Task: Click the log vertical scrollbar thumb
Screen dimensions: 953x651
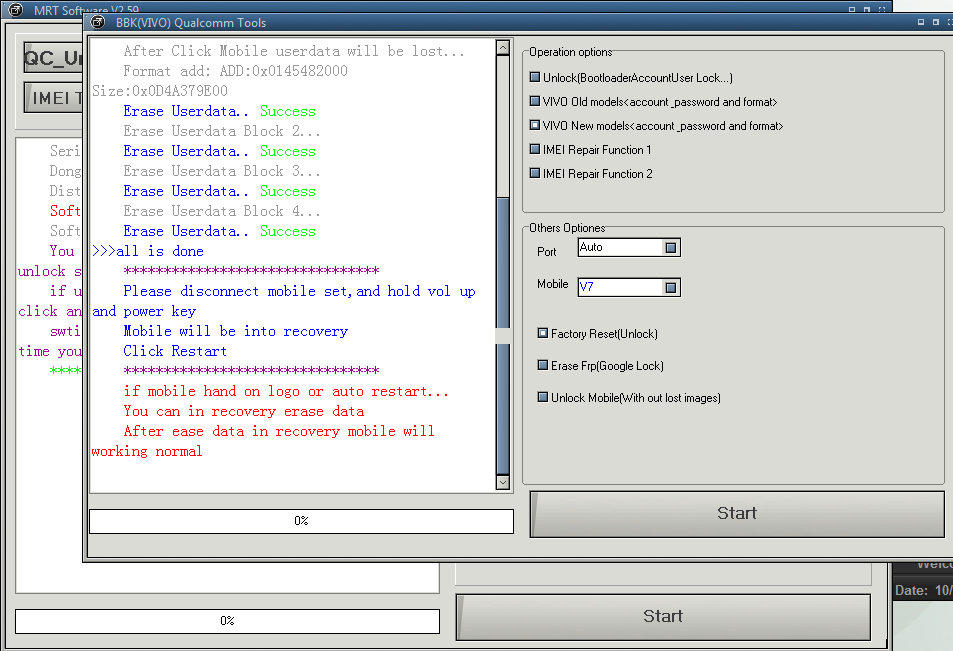Action: [x=503, y=336]
